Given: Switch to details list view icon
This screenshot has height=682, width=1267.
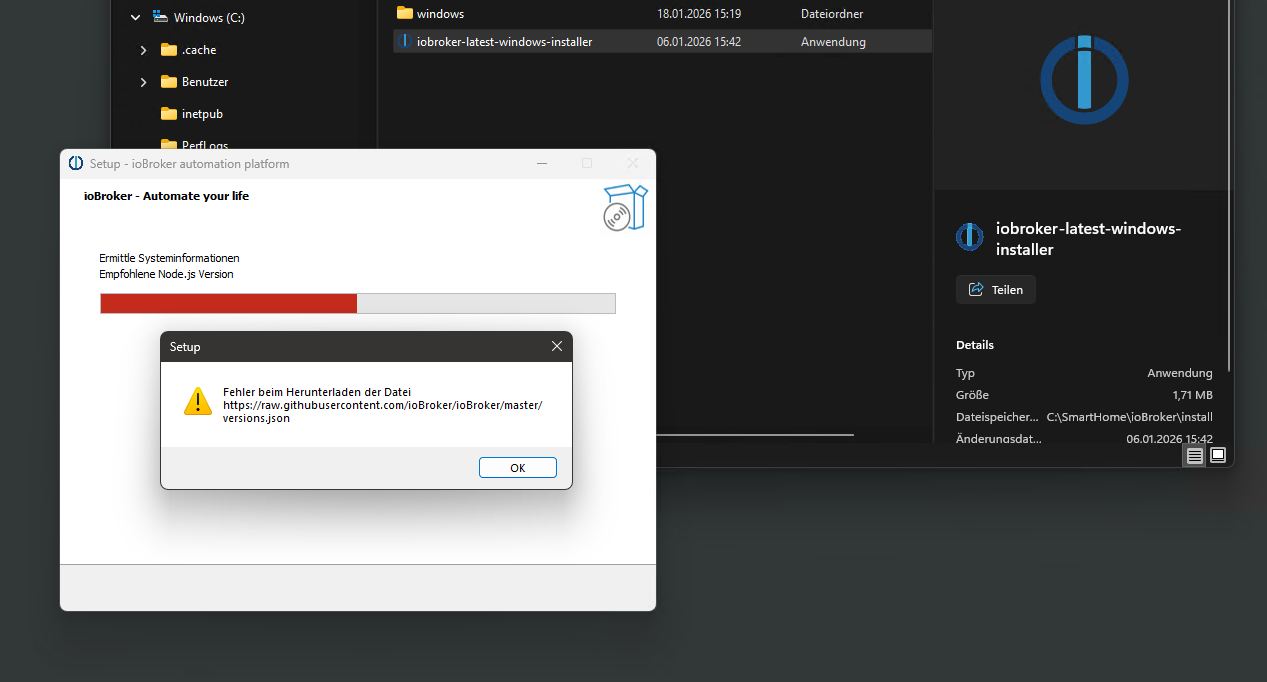Looking at the screenshot, I should point(1194,455).
